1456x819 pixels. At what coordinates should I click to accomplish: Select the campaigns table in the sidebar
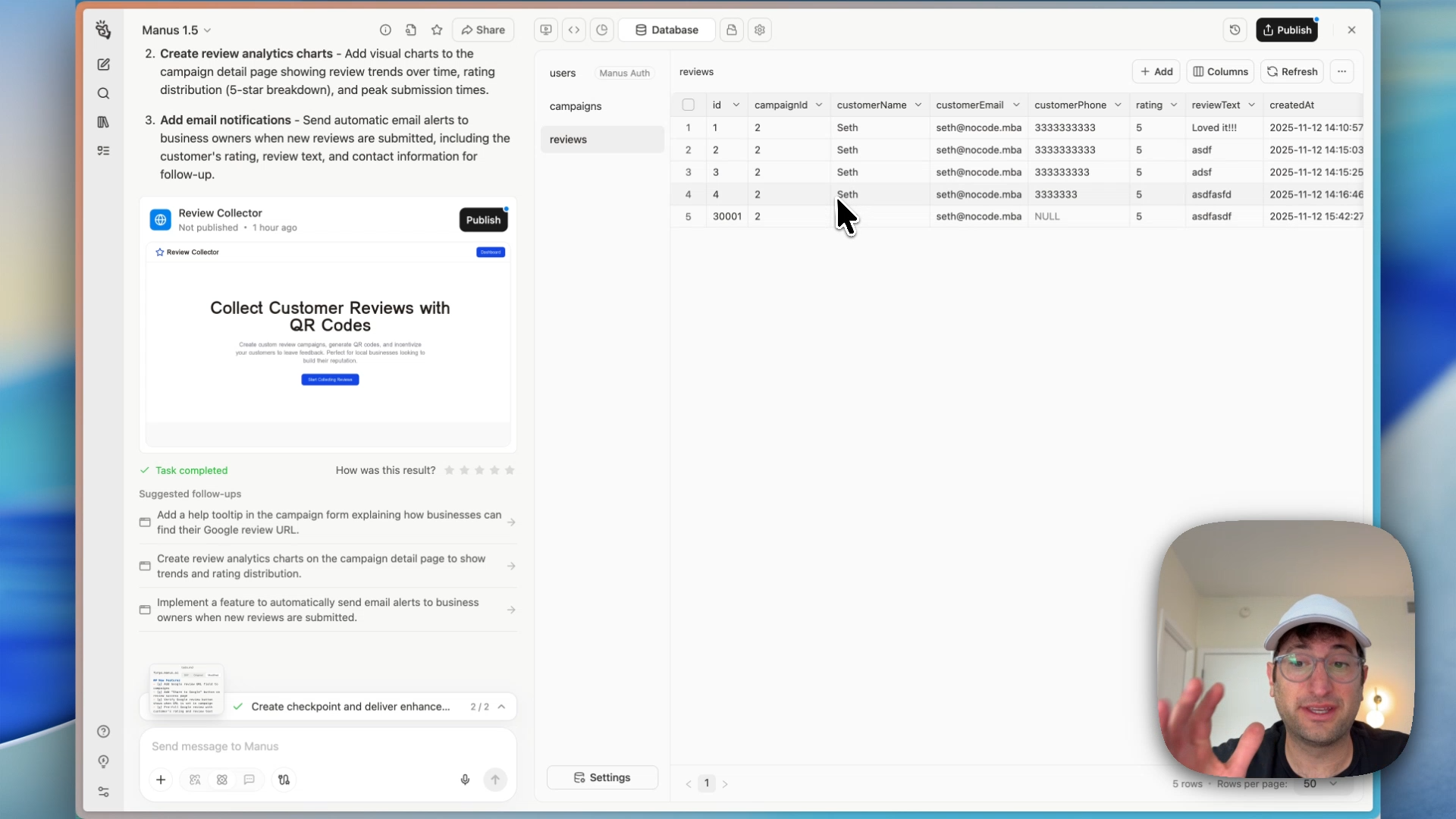pos(576,106)
